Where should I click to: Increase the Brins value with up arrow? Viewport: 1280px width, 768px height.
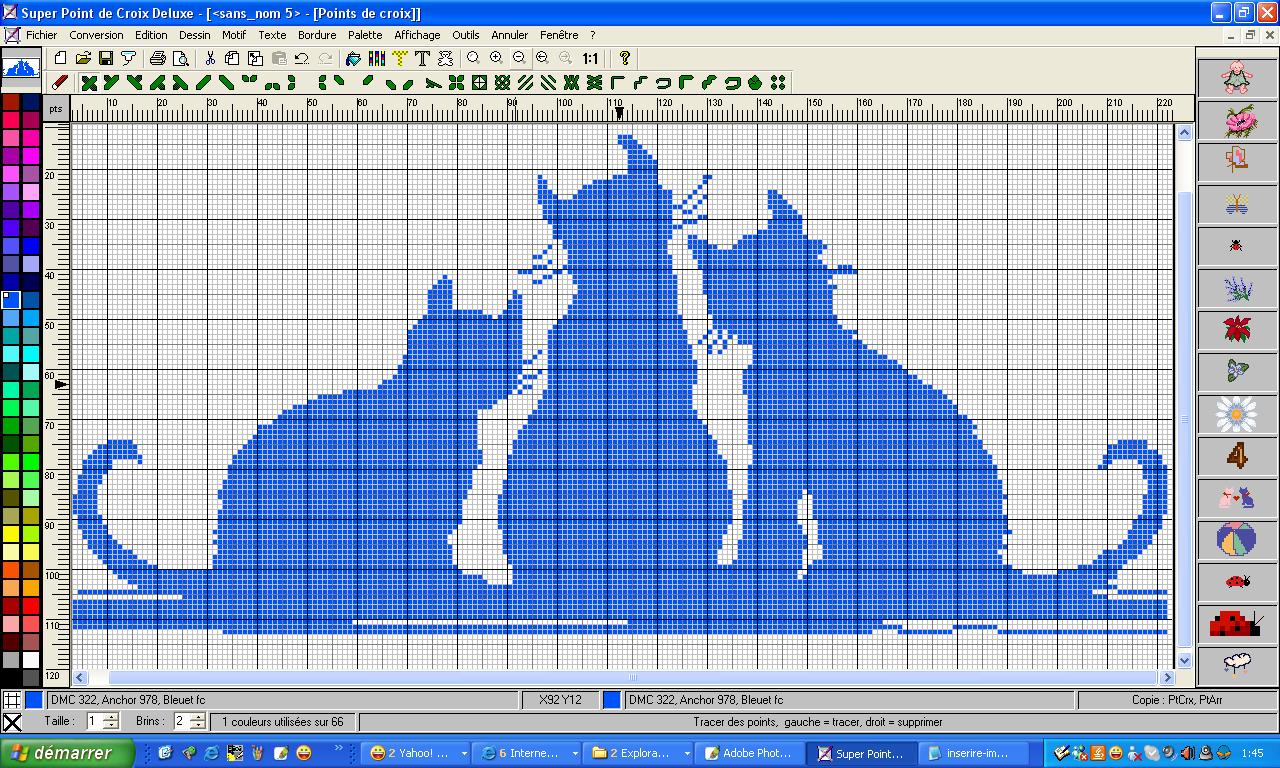[x=196, y=718]
